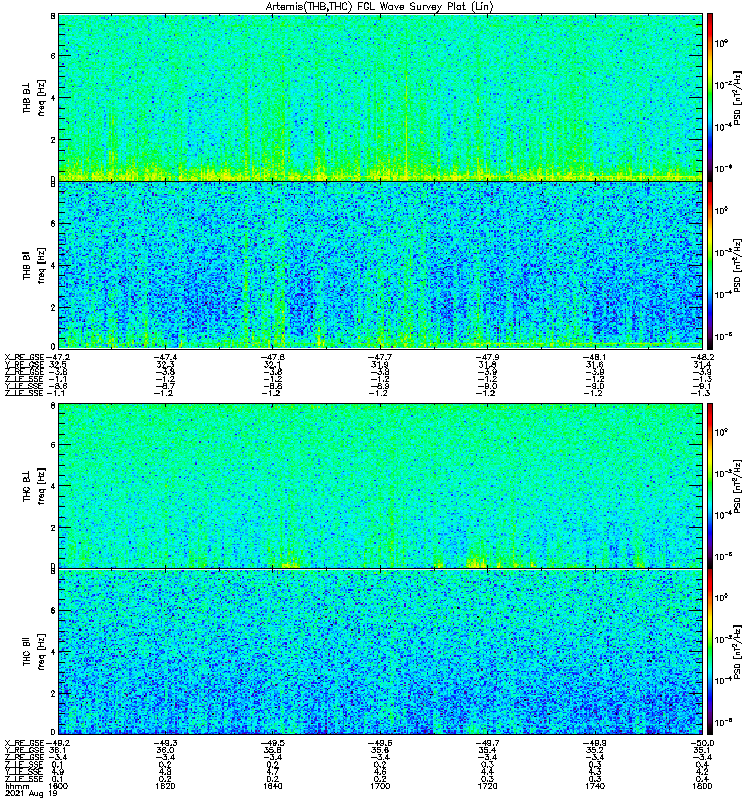Click the THC B⊥ panel color bar
The image size is (750, 800).
(710, 486)
